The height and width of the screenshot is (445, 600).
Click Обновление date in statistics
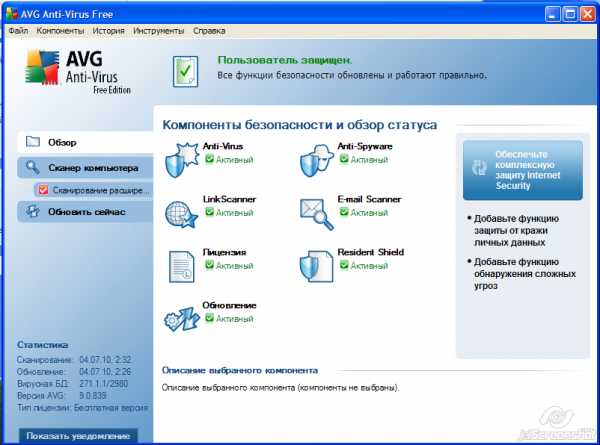pos(105,372)
